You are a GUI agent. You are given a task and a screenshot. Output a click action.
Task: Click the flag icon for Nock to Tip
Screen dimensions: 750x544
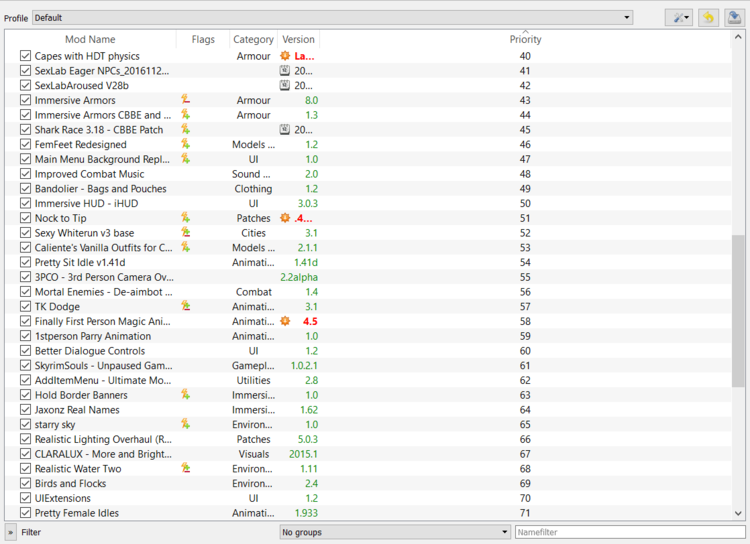pyautogui.click(x=186, y=218)
